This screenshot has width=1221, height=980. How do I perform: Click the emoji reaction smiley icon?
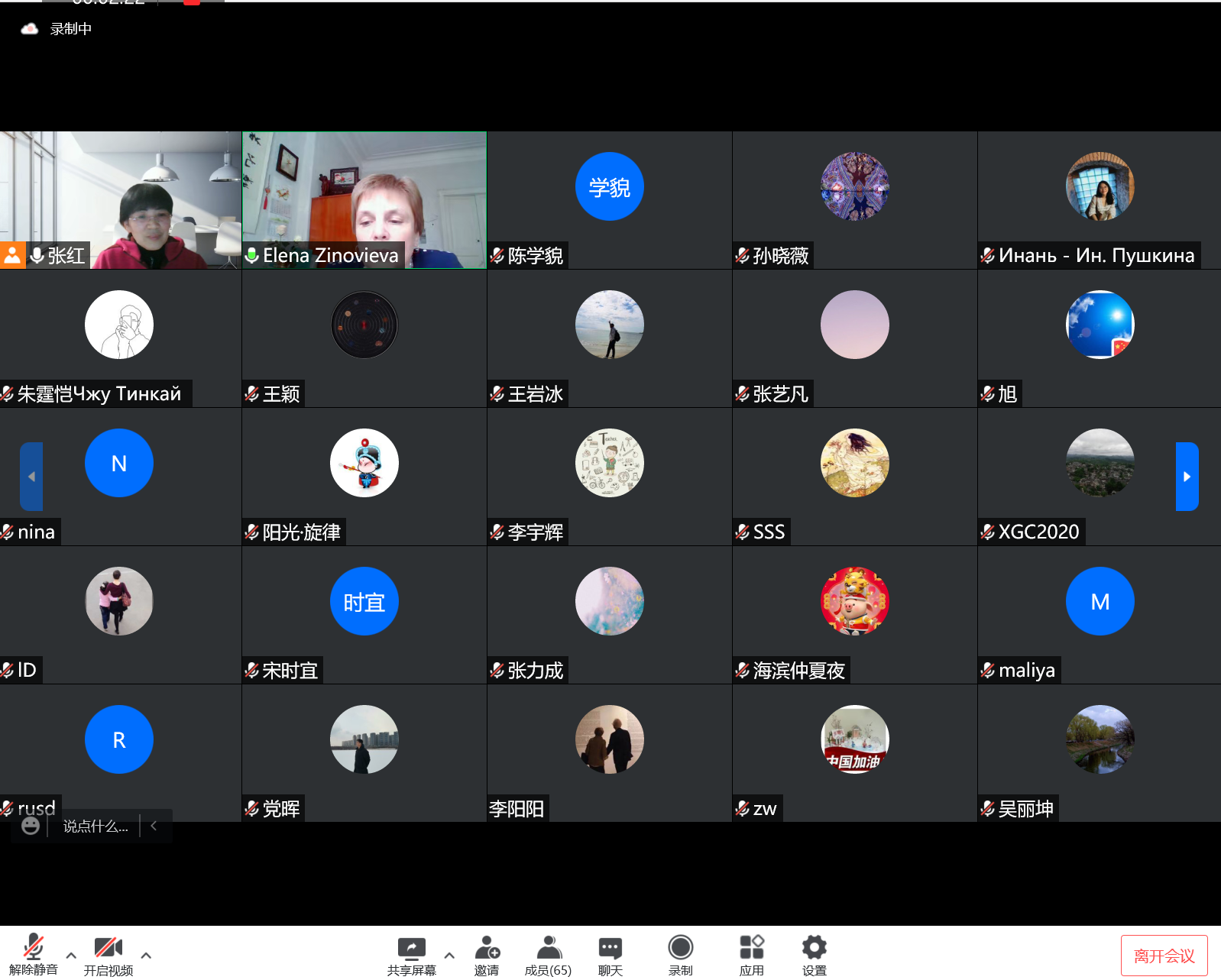31,826
